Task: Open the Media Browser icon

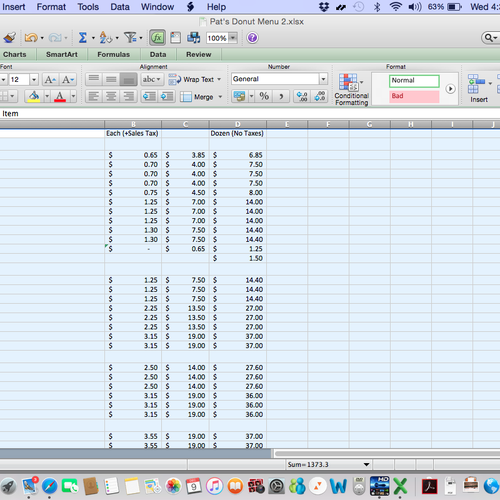Action: pos(194,38)
